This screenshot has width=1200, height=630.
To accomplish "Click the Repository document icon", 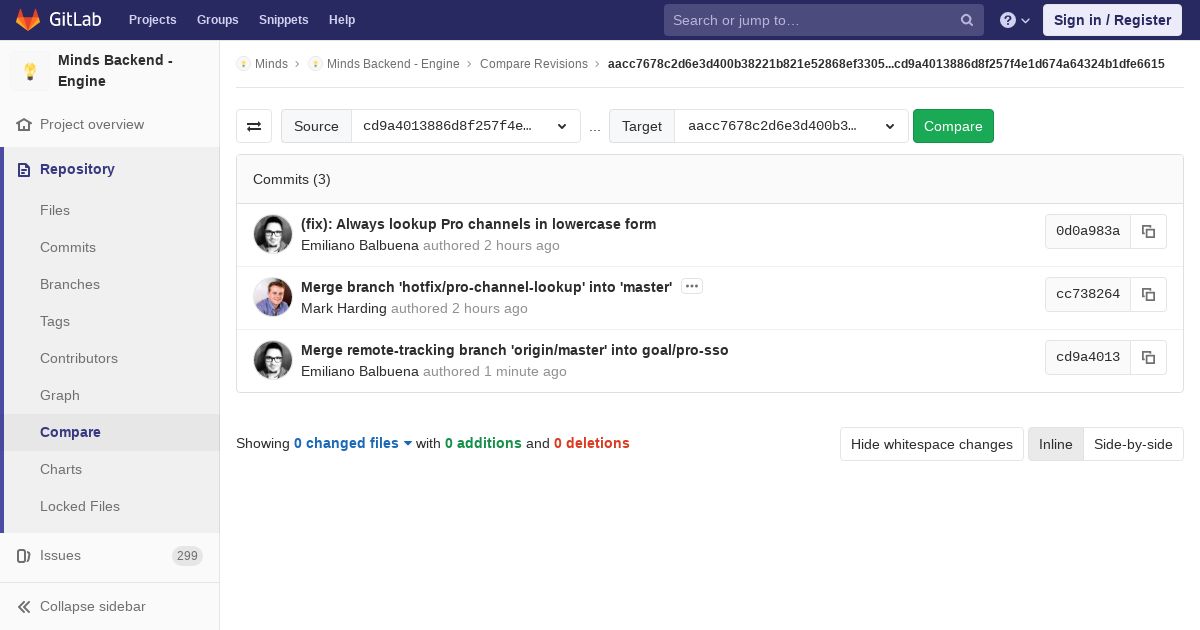I will pos(24,169).
